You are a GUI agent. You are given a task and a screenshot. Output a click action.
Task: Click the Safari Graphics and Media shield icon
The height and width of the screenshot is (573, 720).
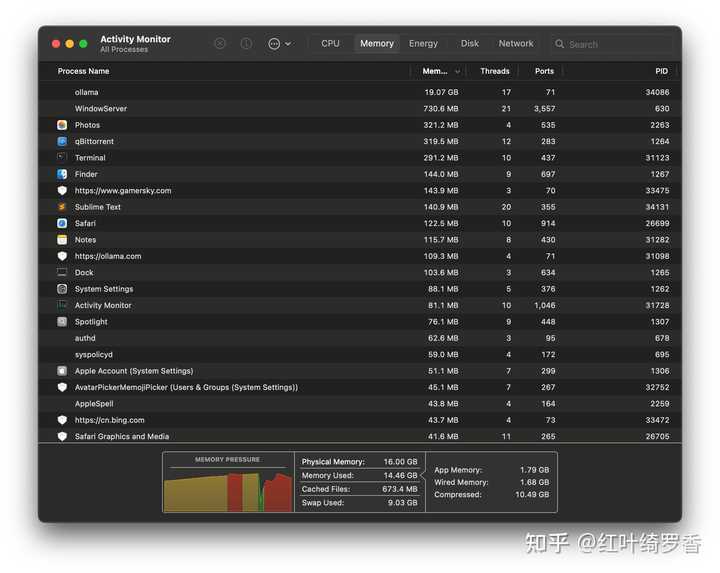pyautogui.click(x=62, y=437)
